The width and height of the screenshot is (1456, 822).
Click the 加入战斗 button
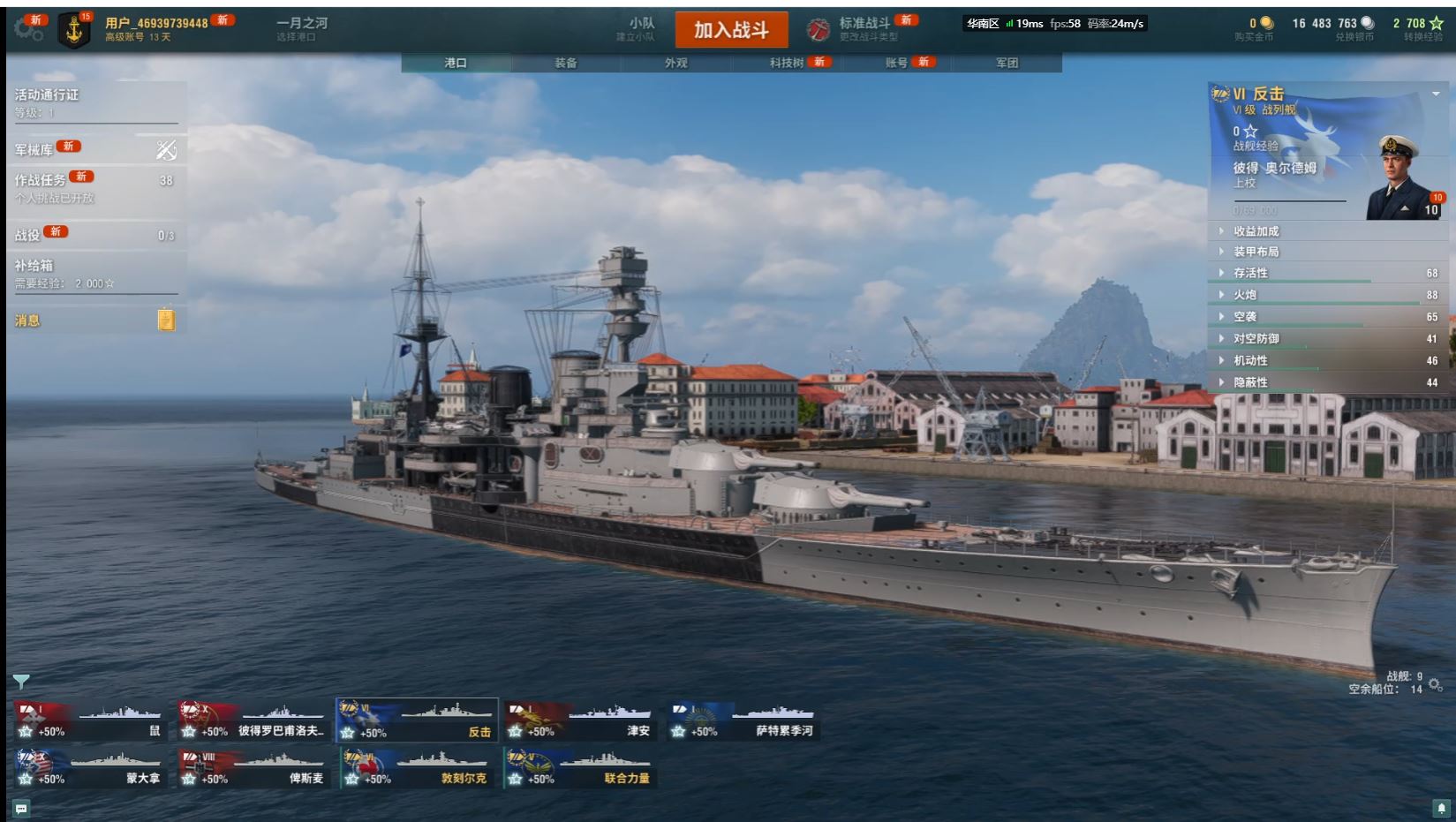[731, 30]
